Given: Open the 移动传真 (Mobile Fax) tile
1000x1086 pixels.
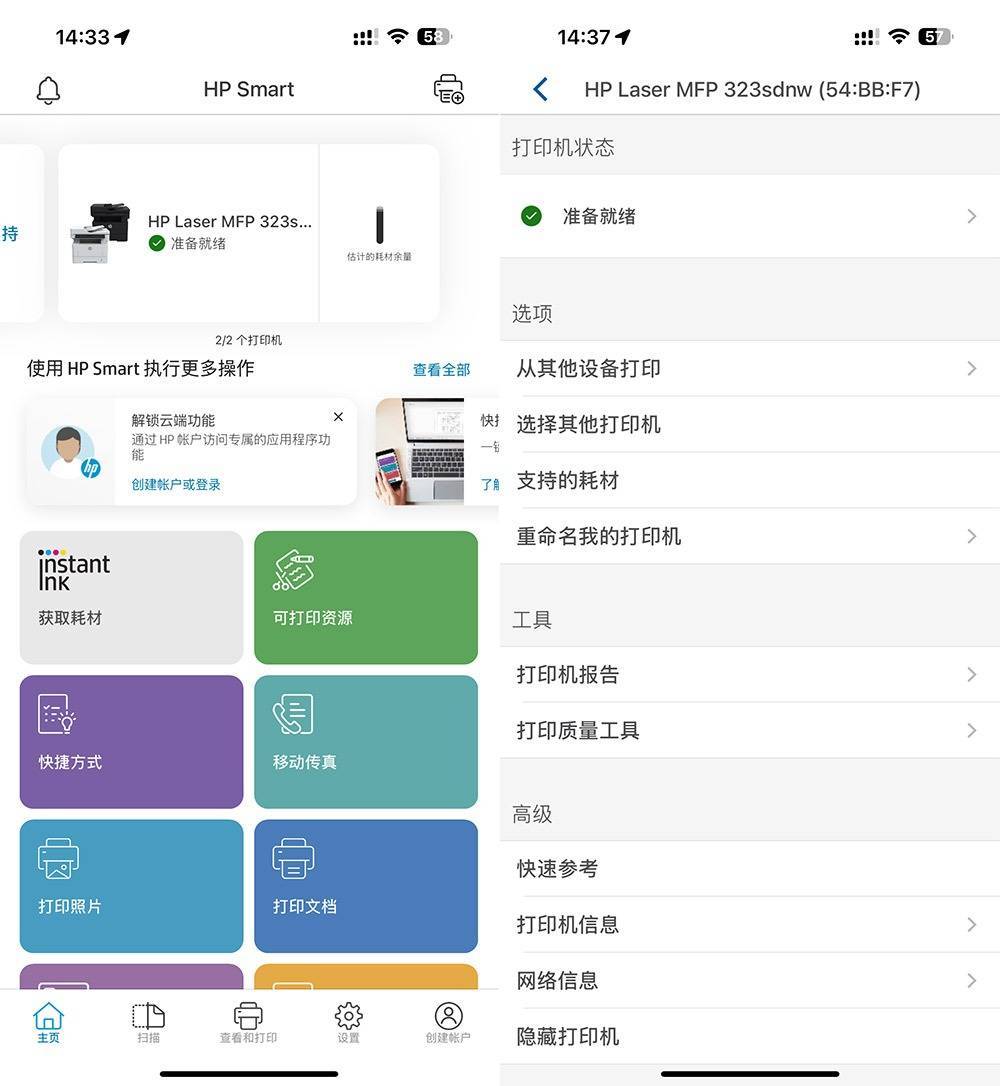Looking at the screenshot, I should (x=366, y=741).
